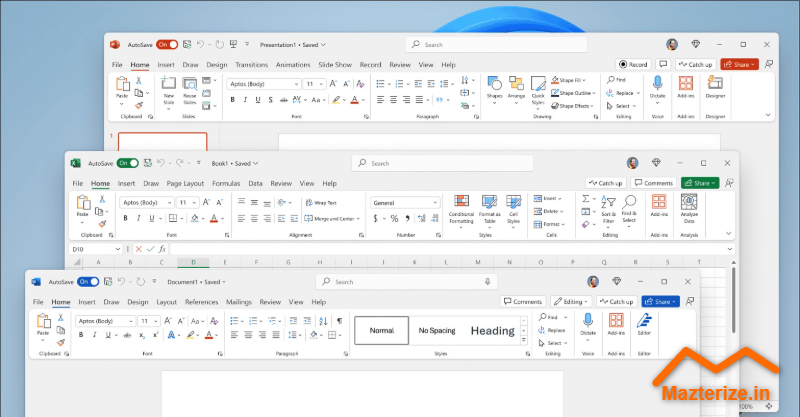The height and width of the screenshot is (417, 800).
Task: Open the Excel font name dropdown
Action: coord(169,203)
